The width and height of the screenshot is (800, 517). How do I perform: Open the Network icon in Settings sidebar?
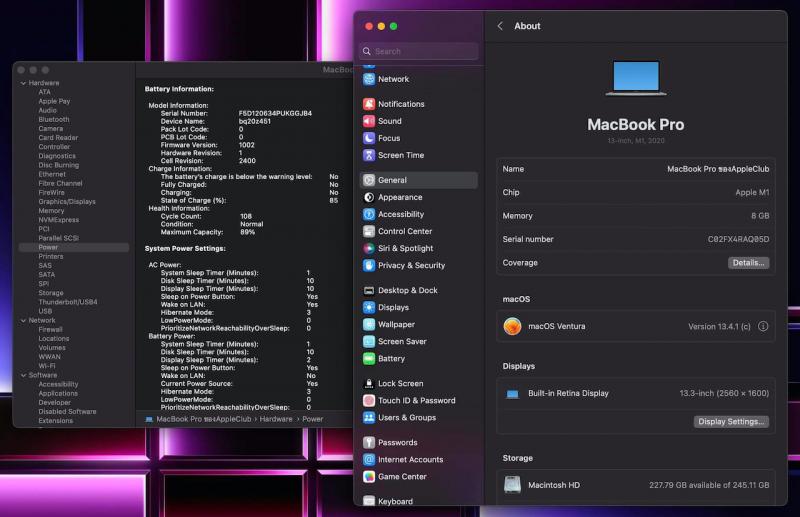[369, 79]
